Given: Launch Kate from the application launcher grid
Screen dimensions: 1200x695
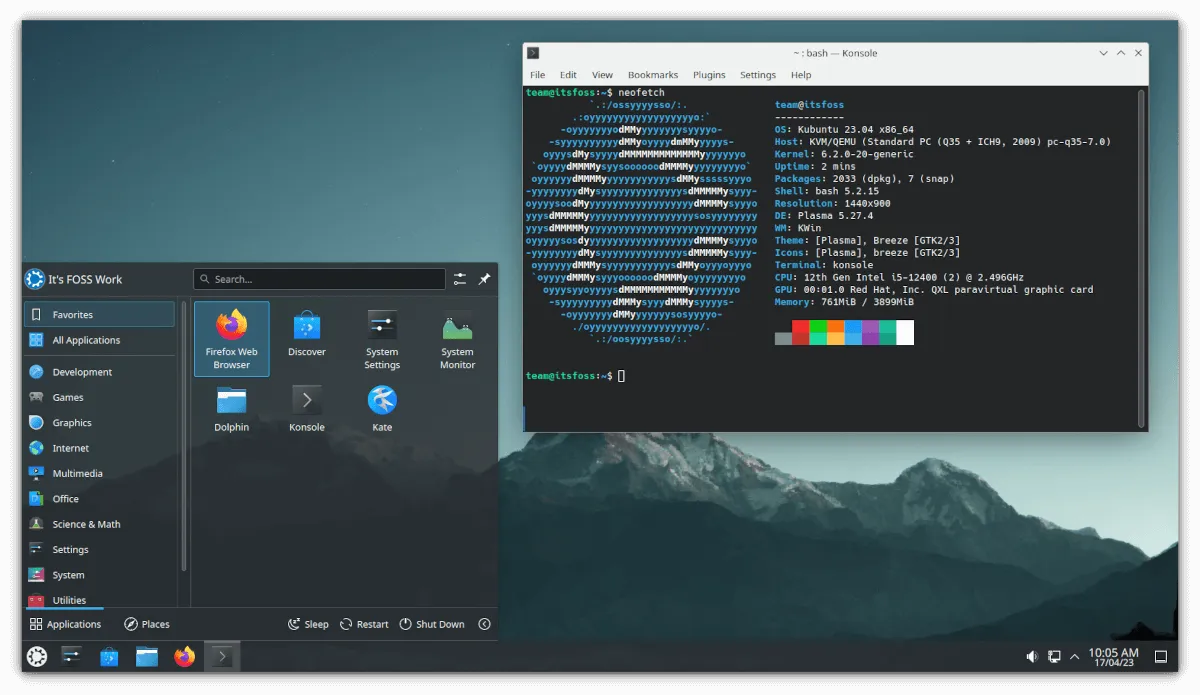Looking at the screenshot, I should pos(382,407).
